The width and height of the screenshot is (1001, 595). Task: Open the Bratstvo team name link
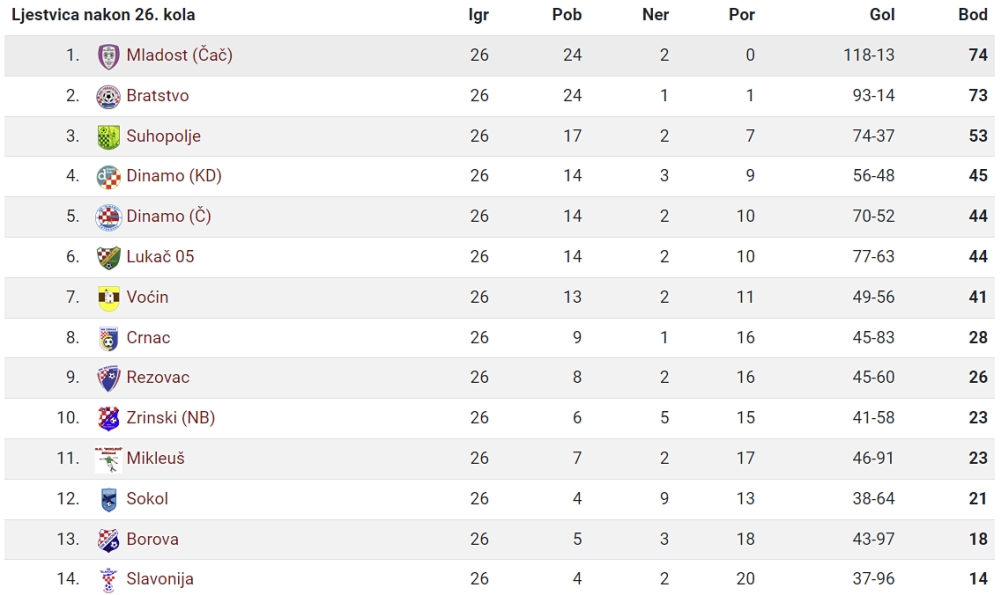[x=158, y=96]
